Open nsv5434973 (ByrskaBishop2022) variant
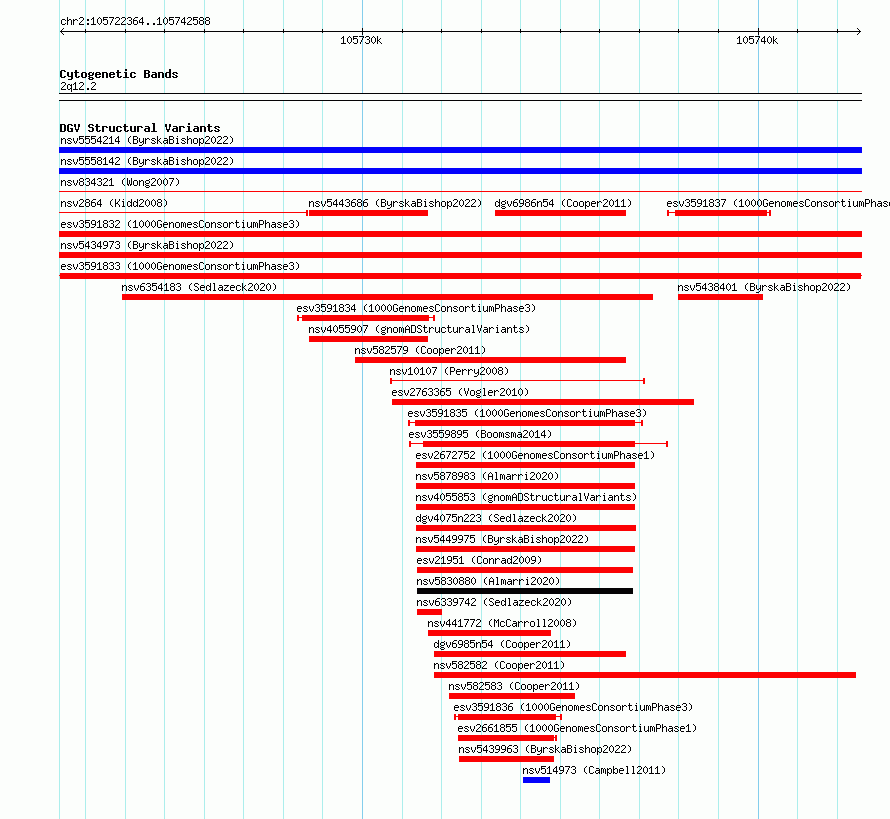Viewport: 890px width, 819px height. pyautogui.click(x=147, y=245)
